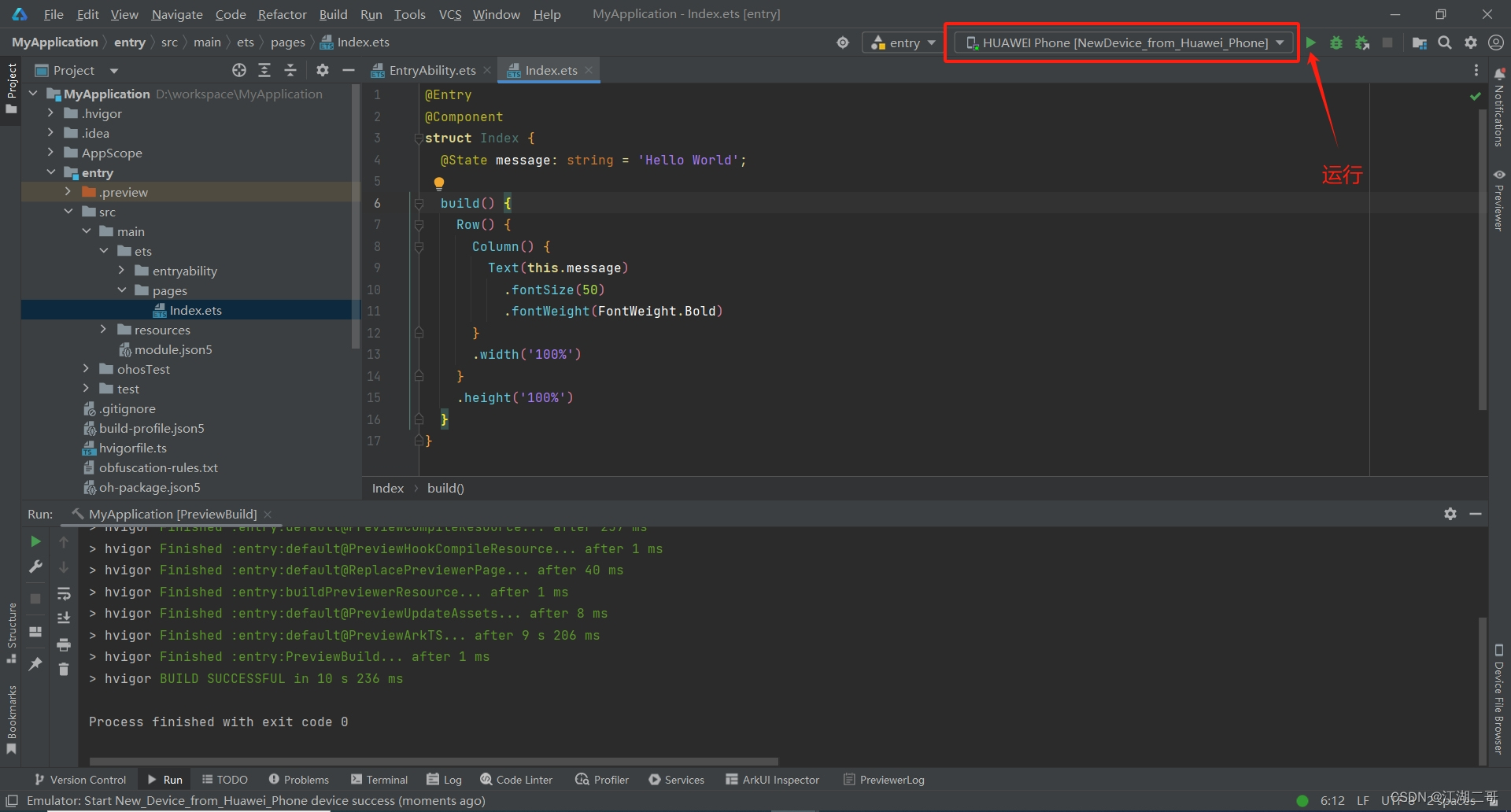Viewport: 1511px width, 812px height.
Task: Open Device File Browser side panel
Action: 1499,699
